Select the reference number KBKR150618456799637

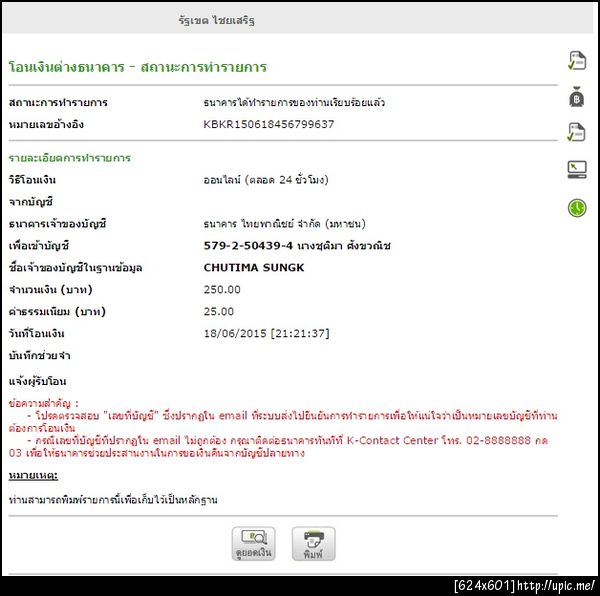(269, 124)
